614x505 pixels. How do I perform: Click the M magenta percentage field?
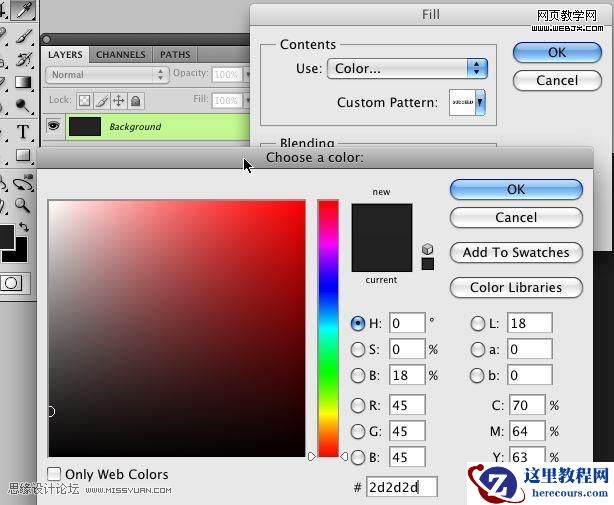tap(527, 431)
